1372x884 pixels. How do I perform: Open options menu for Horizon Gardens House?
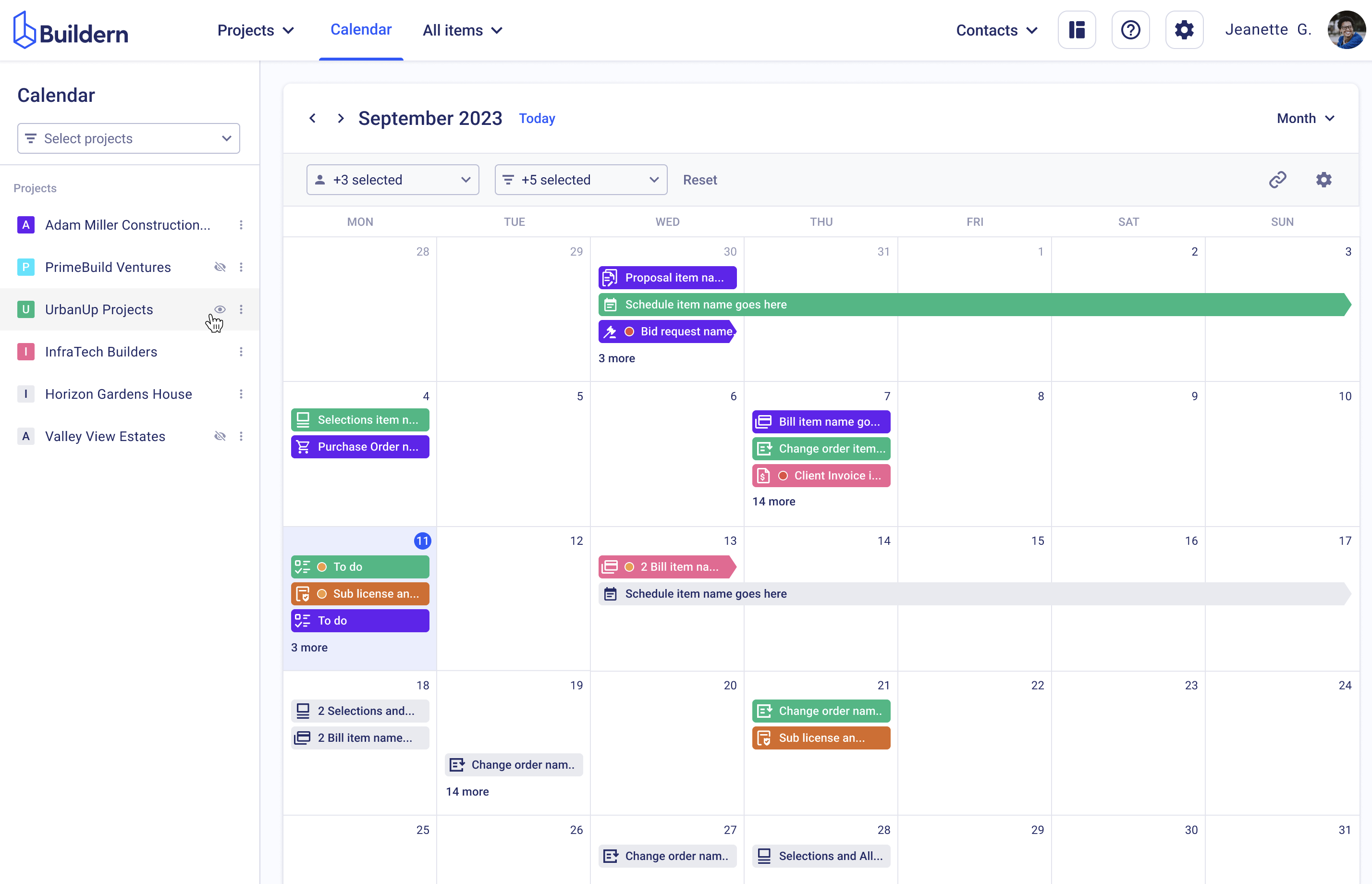click(x=241, y=394)
